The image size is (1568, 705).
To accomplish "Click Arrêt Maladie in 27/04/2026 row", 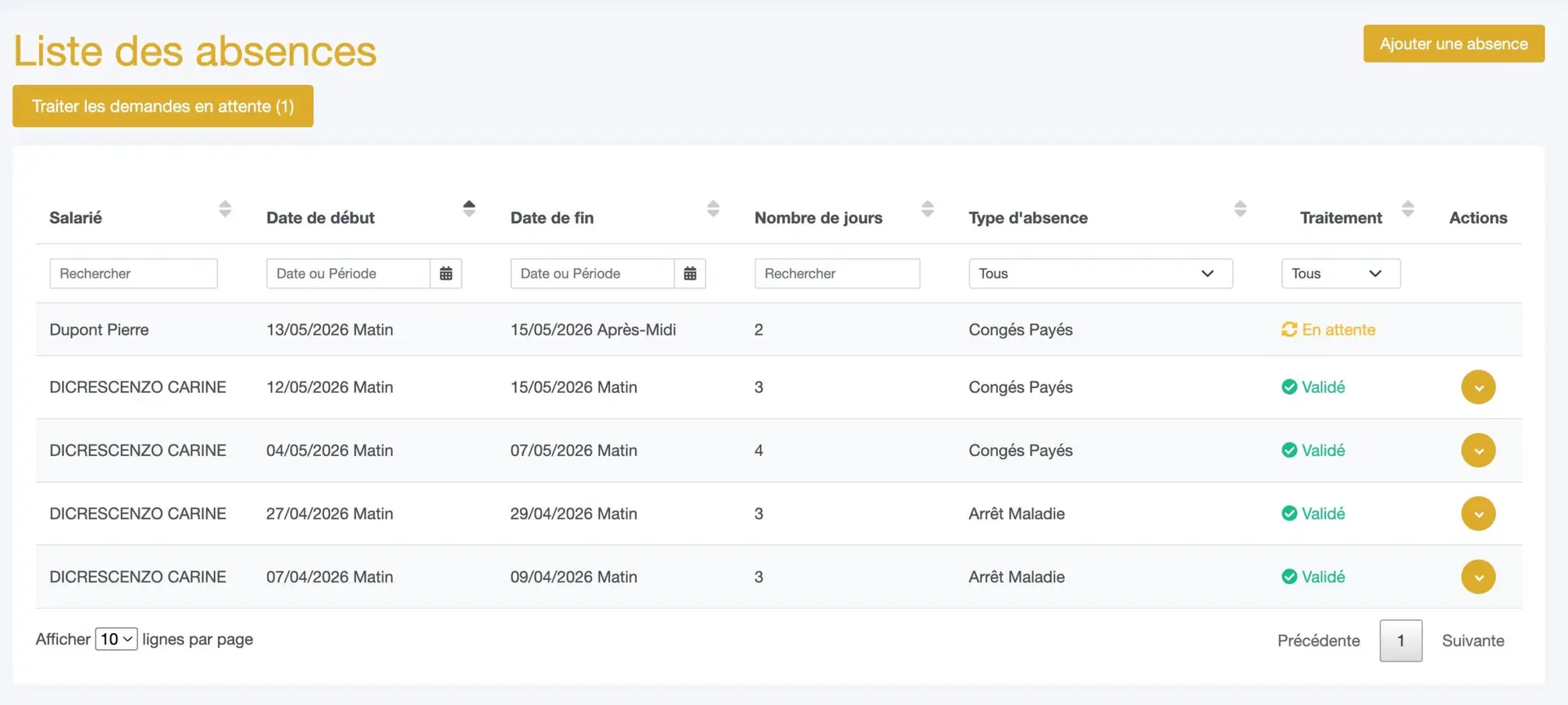I will 1017,514.
